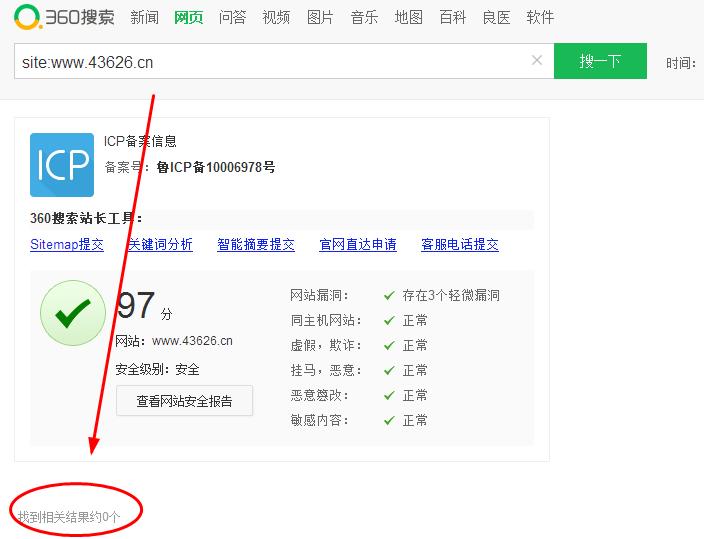Click the 网站: www.43626.cn text
704x539 pixels.
coord(174,341)
